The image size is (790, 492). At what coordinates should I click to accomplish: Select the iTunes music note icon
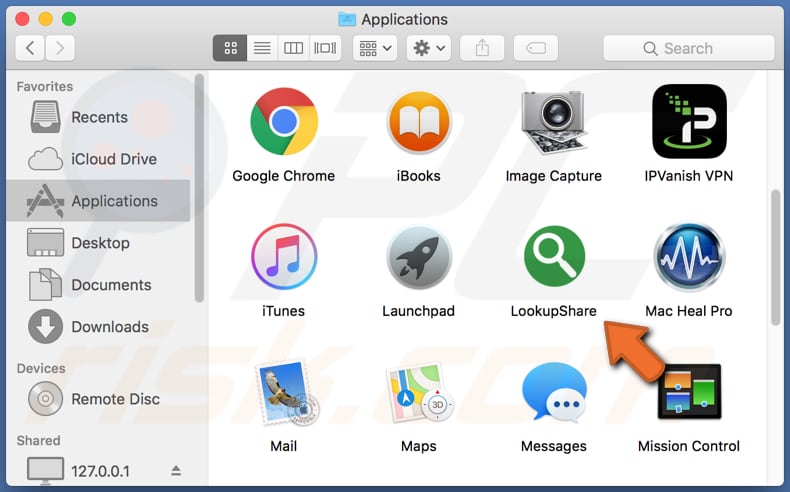[284, 257]
